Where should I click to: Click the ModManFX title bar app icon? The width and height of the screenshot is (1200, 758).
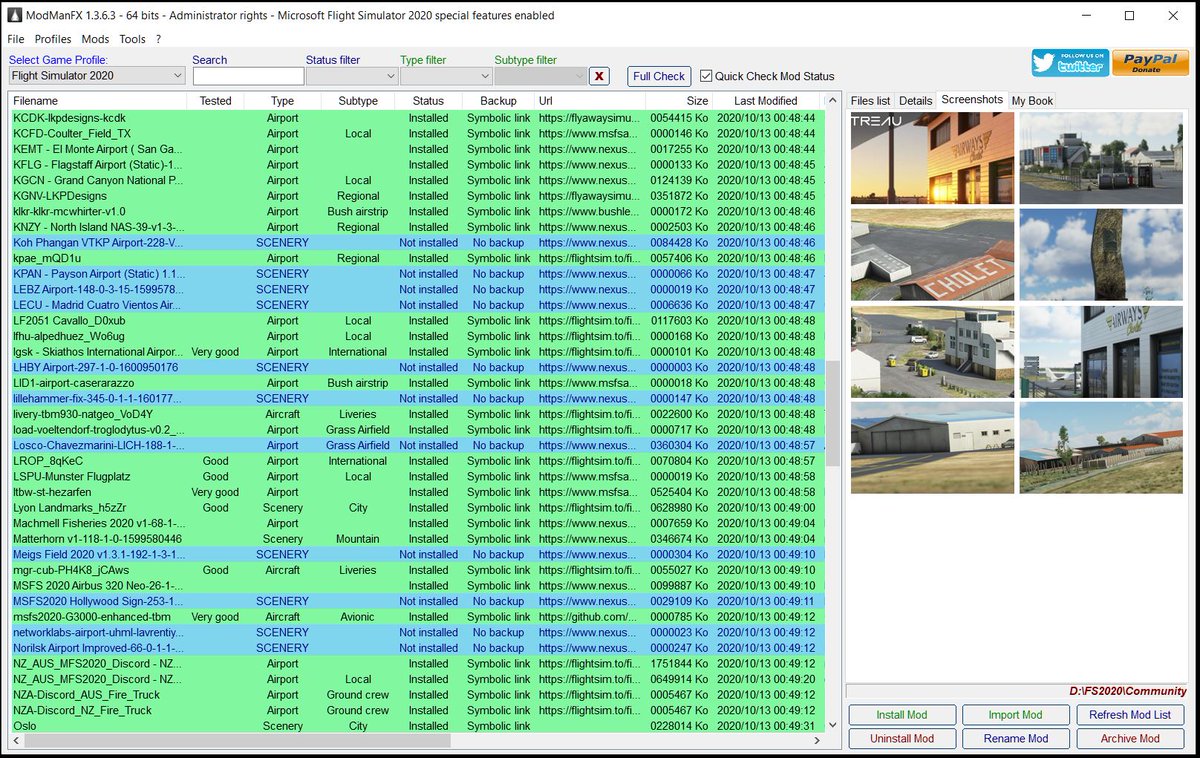point(14,16)
